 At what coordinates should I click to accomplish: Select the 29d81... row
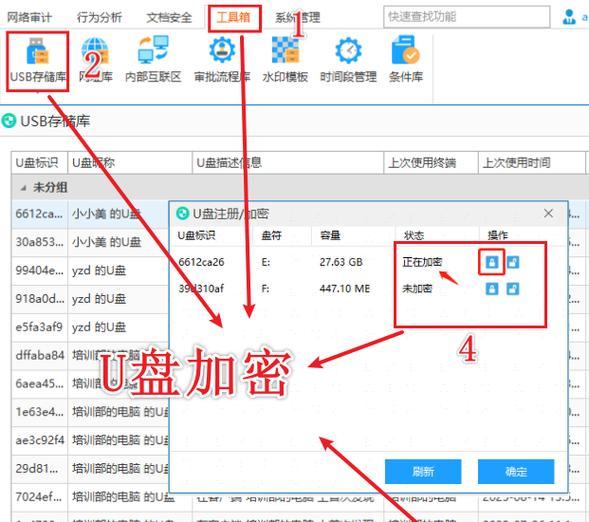coord(90,469)
